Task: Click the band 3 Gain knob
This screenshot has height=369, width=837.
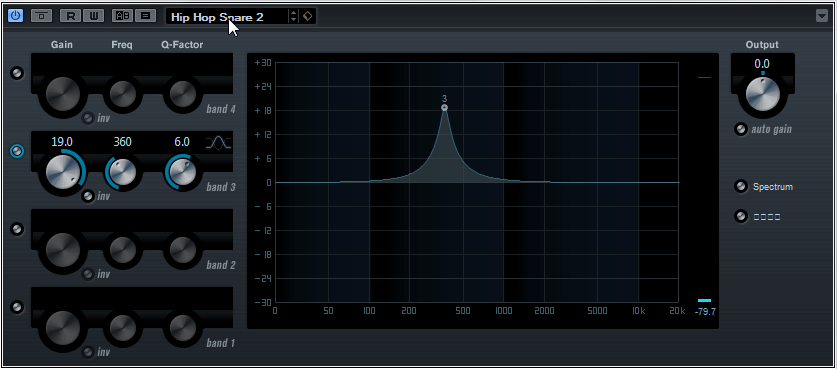Action: [x=61, y=172]
